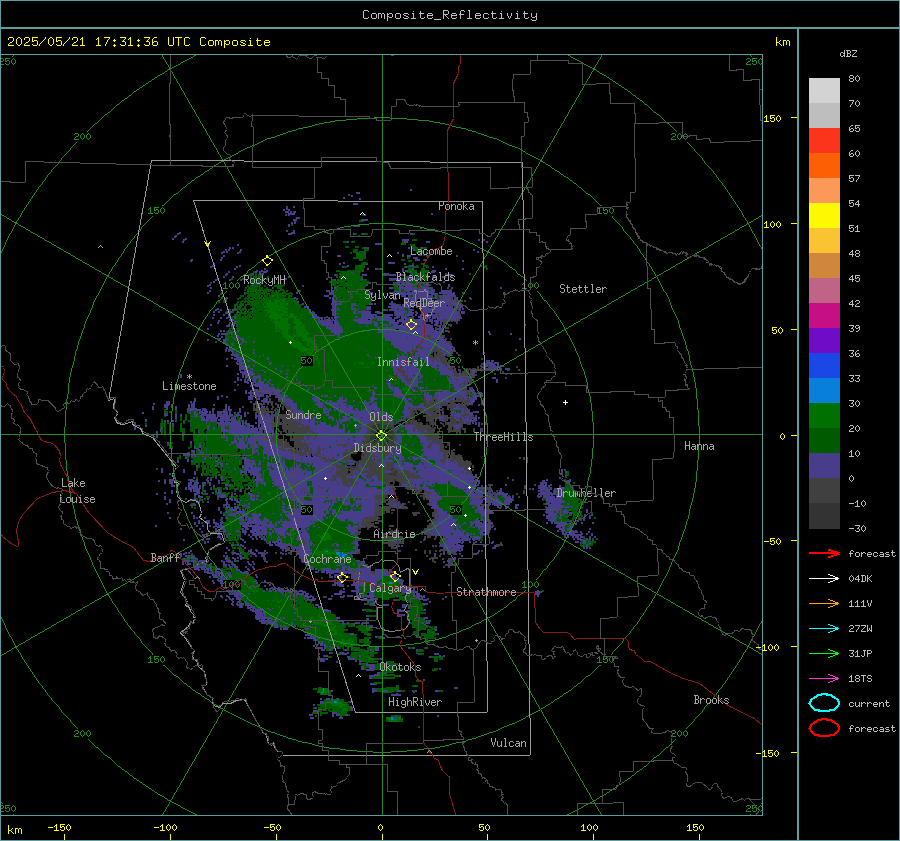Click the green 31JP arrow icon
Screen dimensions: 900x841
pos(824,653)
